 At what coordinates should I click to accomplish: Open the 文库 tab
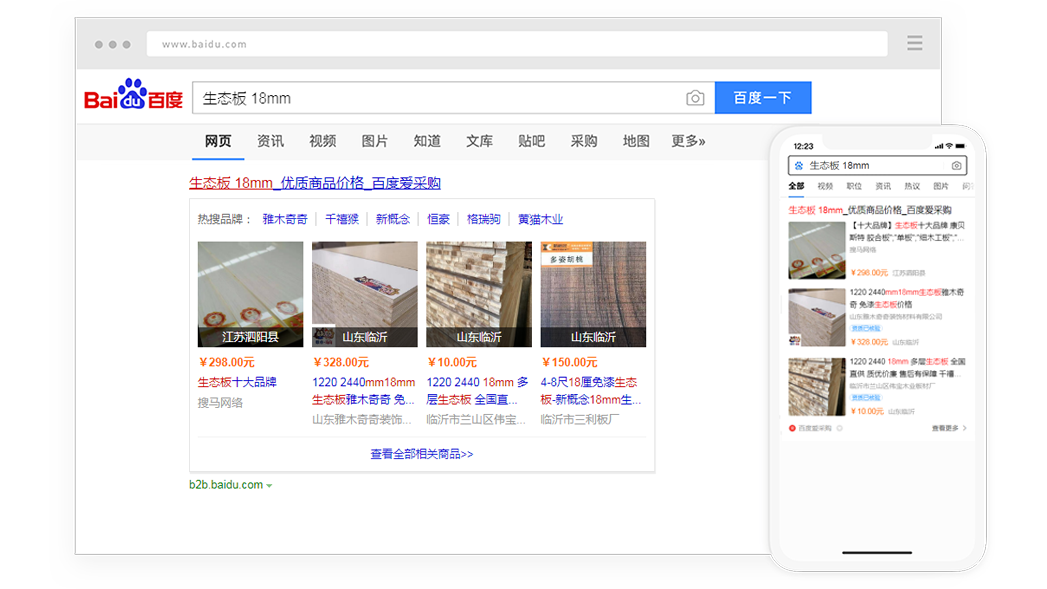(x=479, y=141)
